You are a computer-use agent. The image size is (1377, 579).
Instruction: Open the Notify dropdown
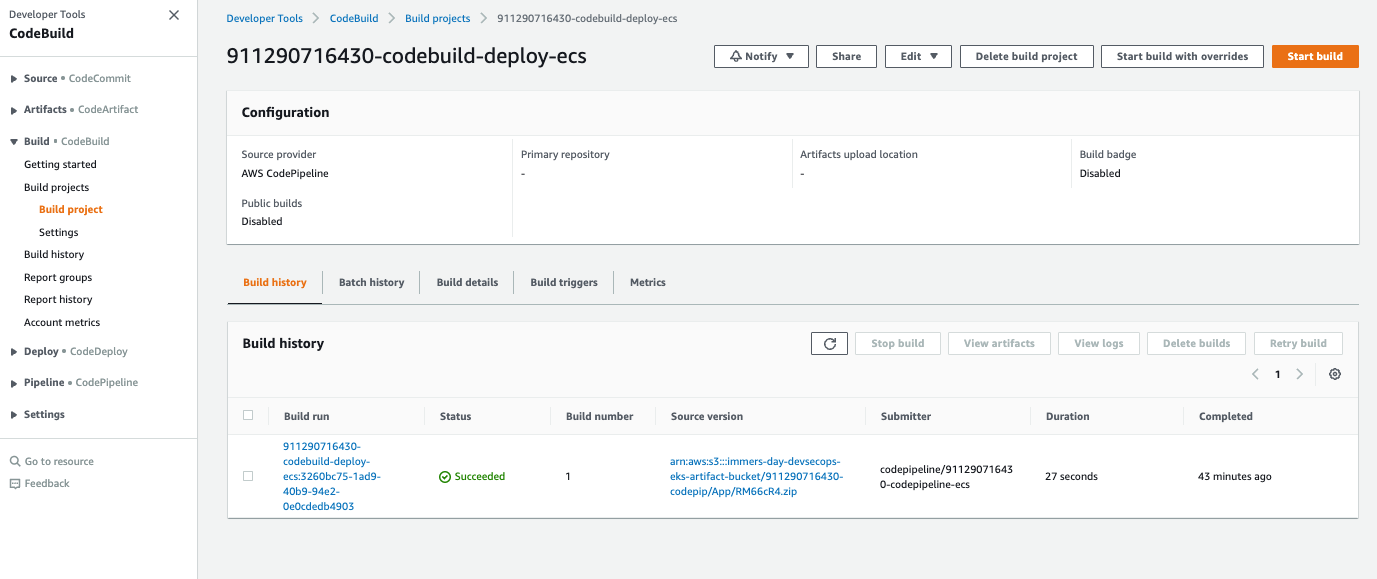tap(761, 56)
